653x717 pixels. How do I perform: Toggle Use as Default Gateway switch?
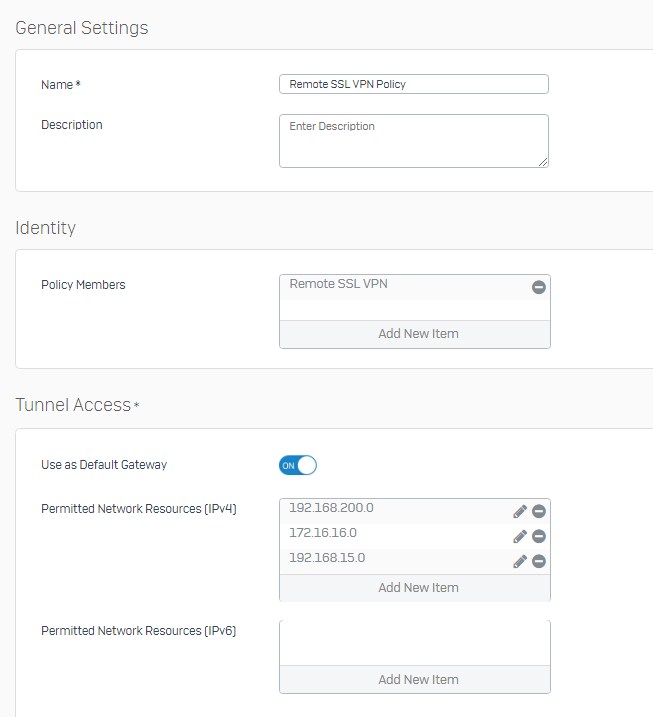pyautogui.click(x=298, y=466)
